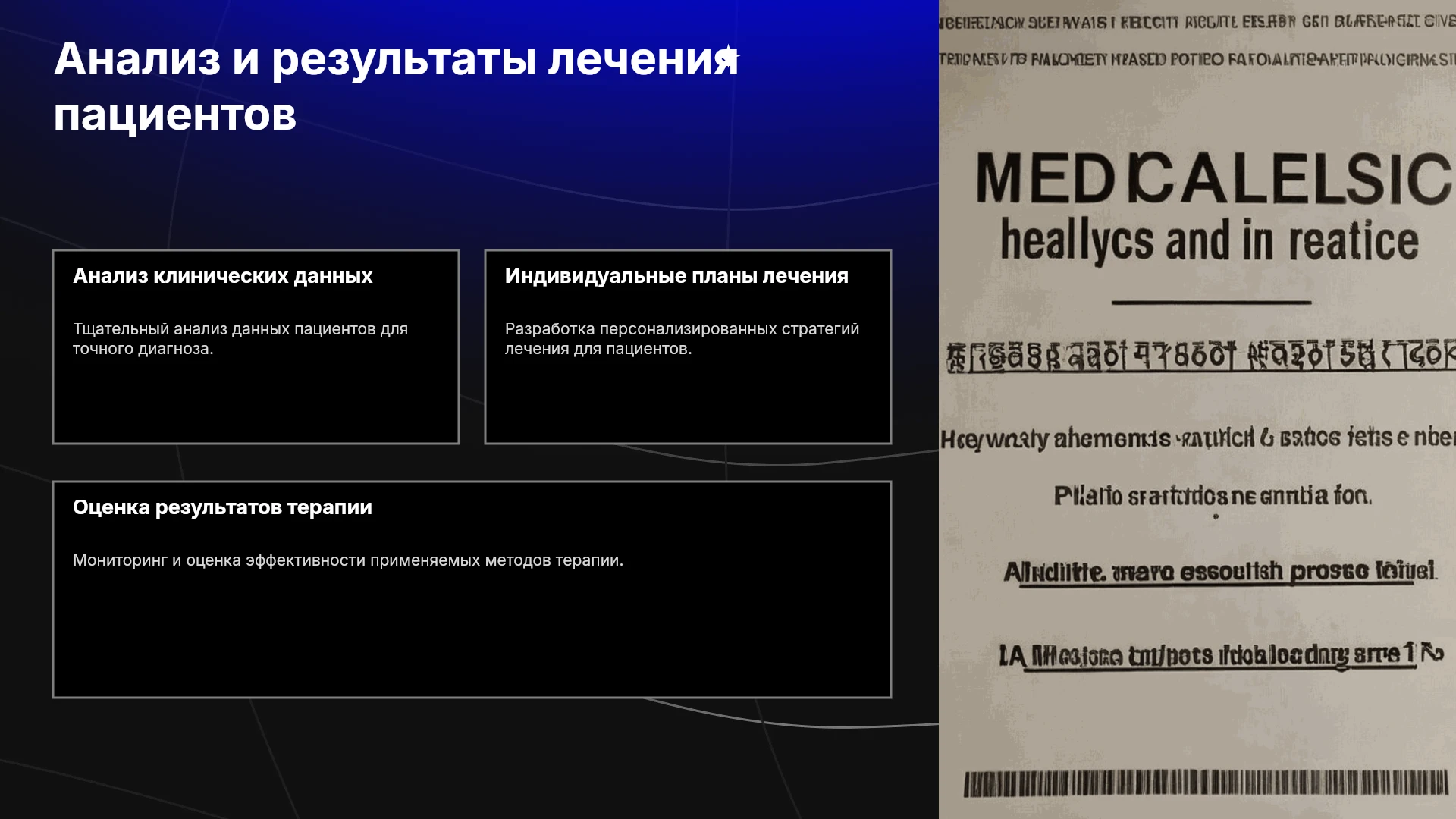Click the text "Разработка персонализированных стратегий"
The height and width of the screenshot is (819, 1456).
pos(682,329)
